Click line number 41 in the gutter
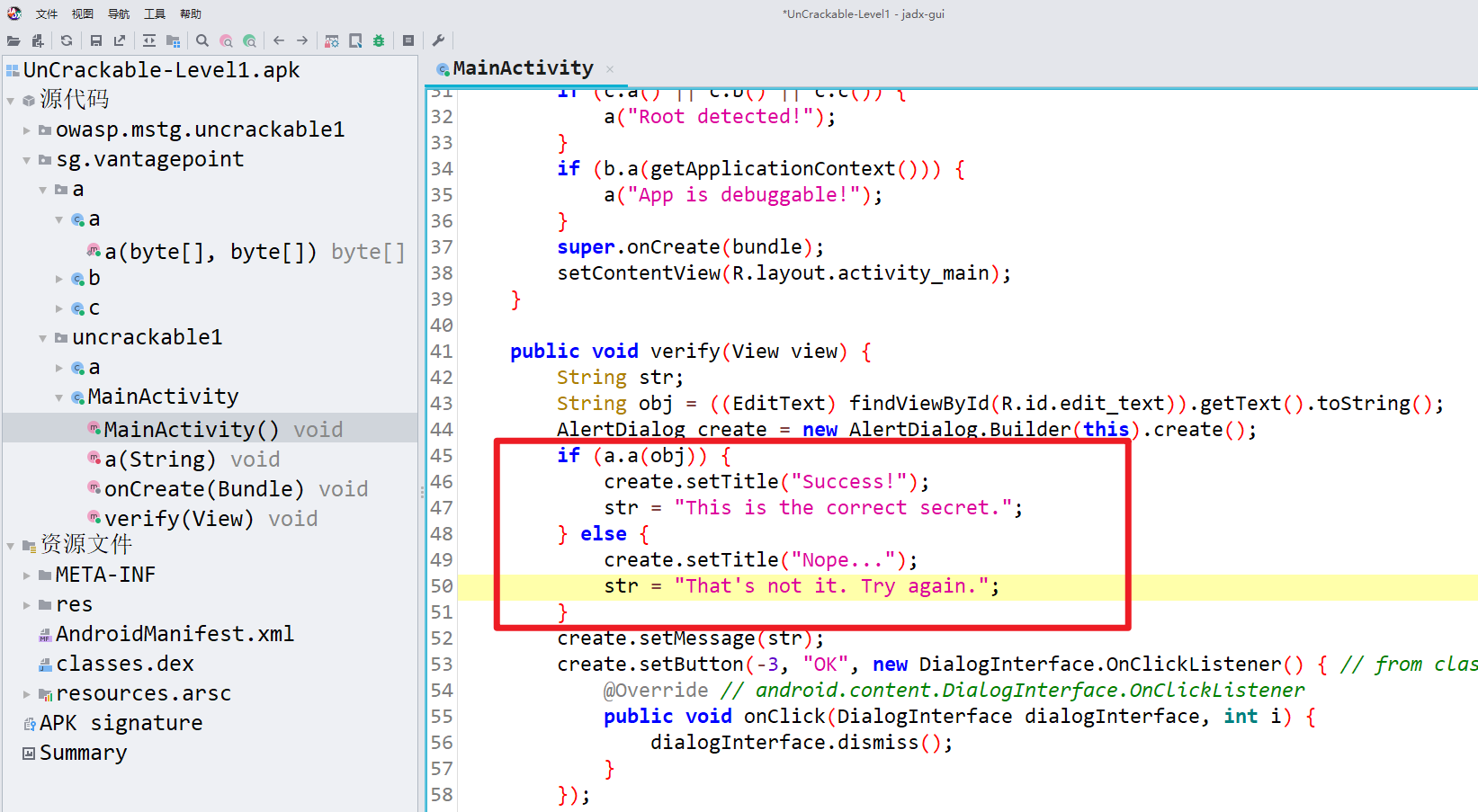 (442, 352)
